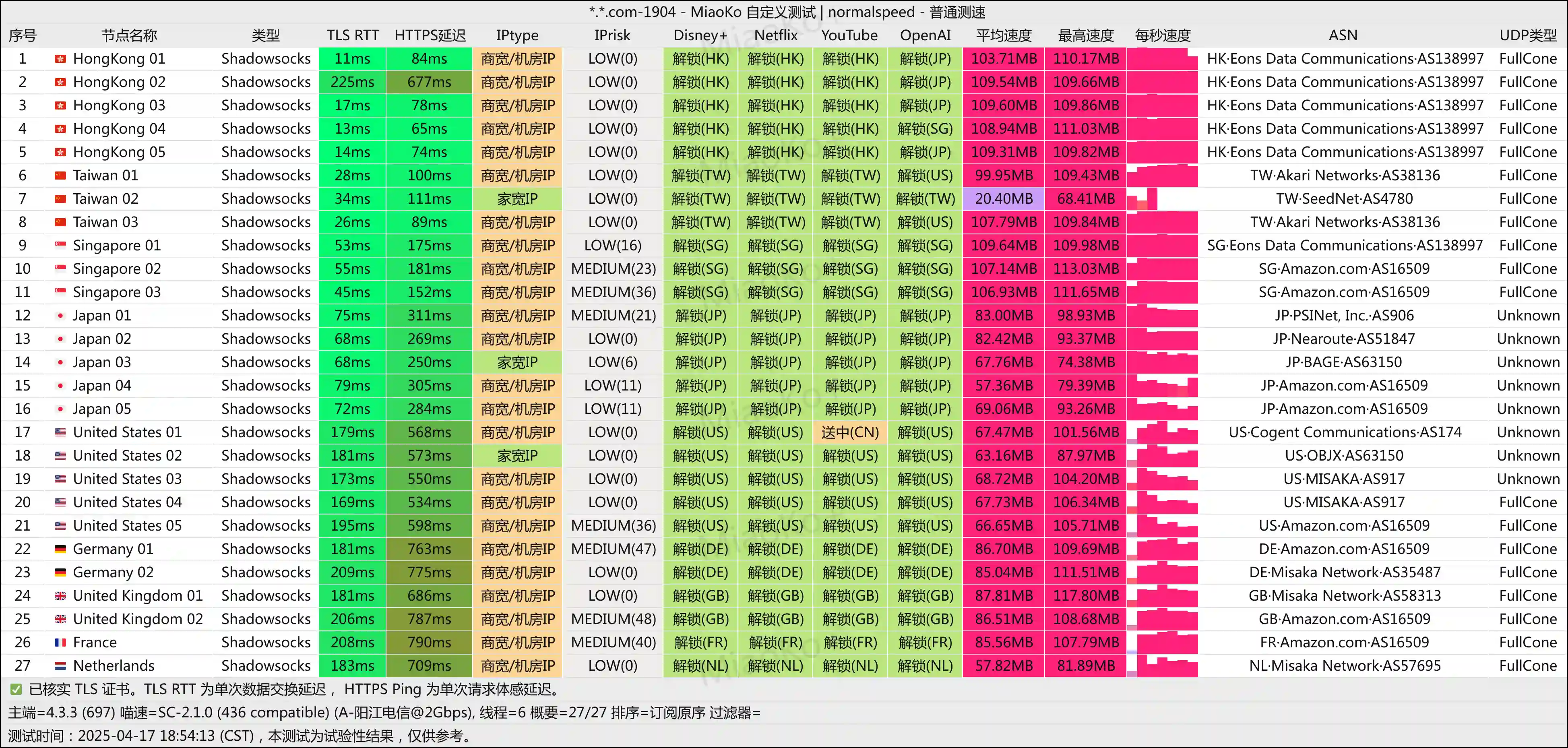Screen dimensions: 1568x748
Task: Click the IPrisk column header
Action: (612, 35)
